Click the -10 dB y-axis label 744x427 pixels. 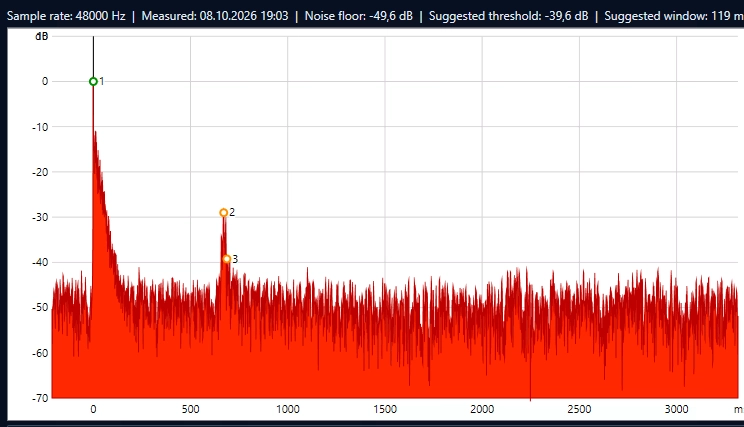coord(40,127)
